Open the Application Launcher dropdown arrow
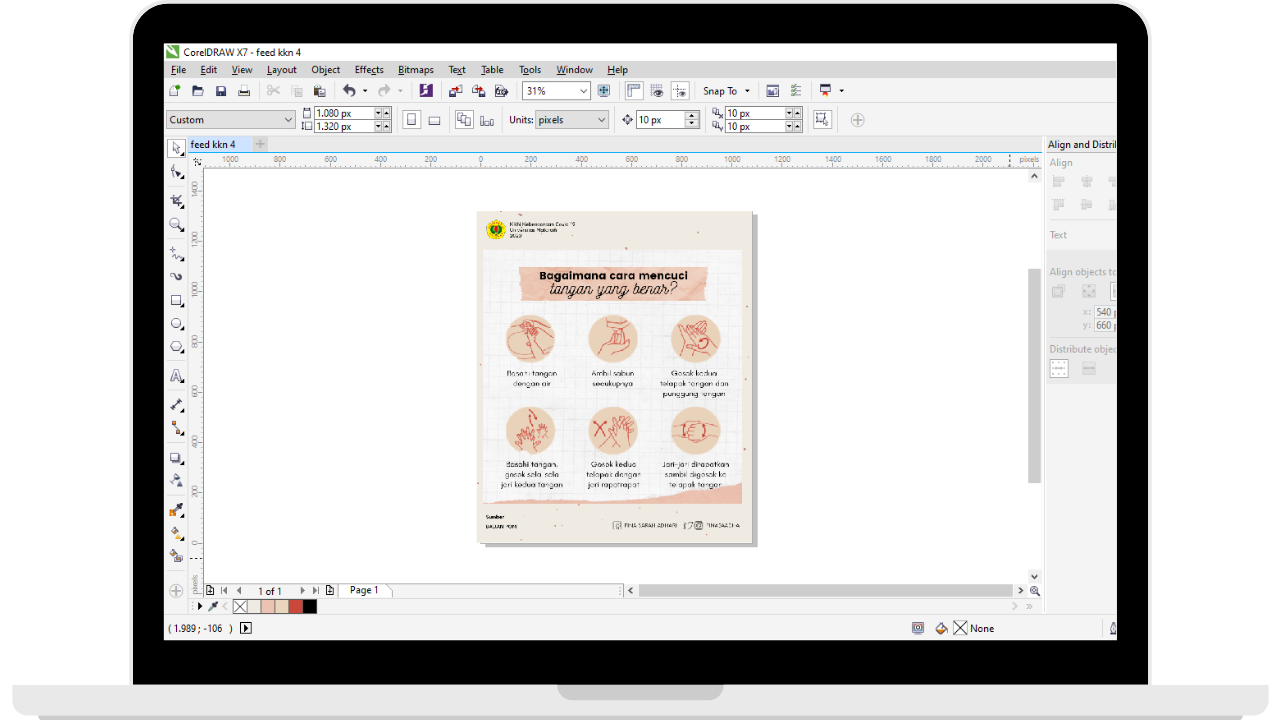The width and height of the screenshot is (1280, 720). click(x=841, y=91)
